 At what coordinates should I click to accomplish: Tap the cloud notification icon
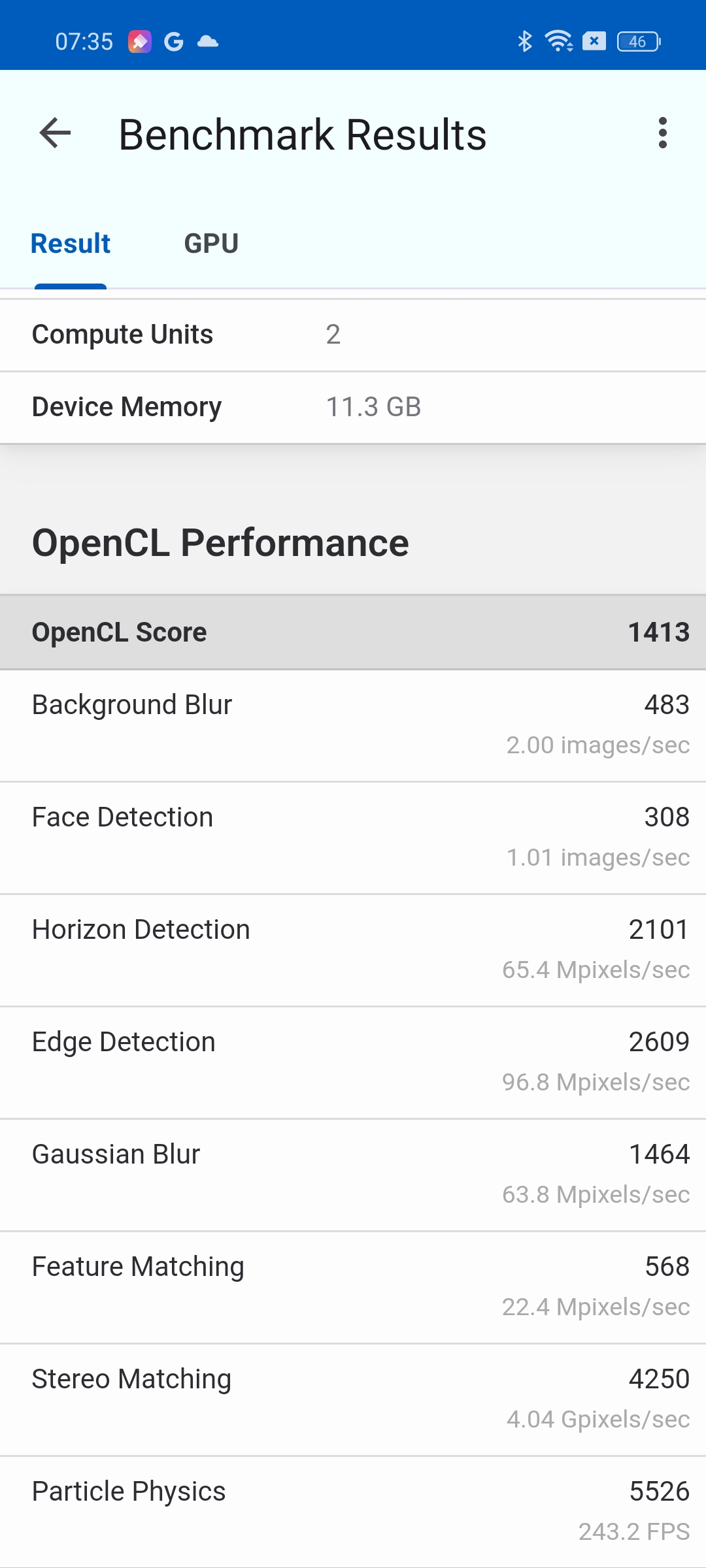point(208,42)
